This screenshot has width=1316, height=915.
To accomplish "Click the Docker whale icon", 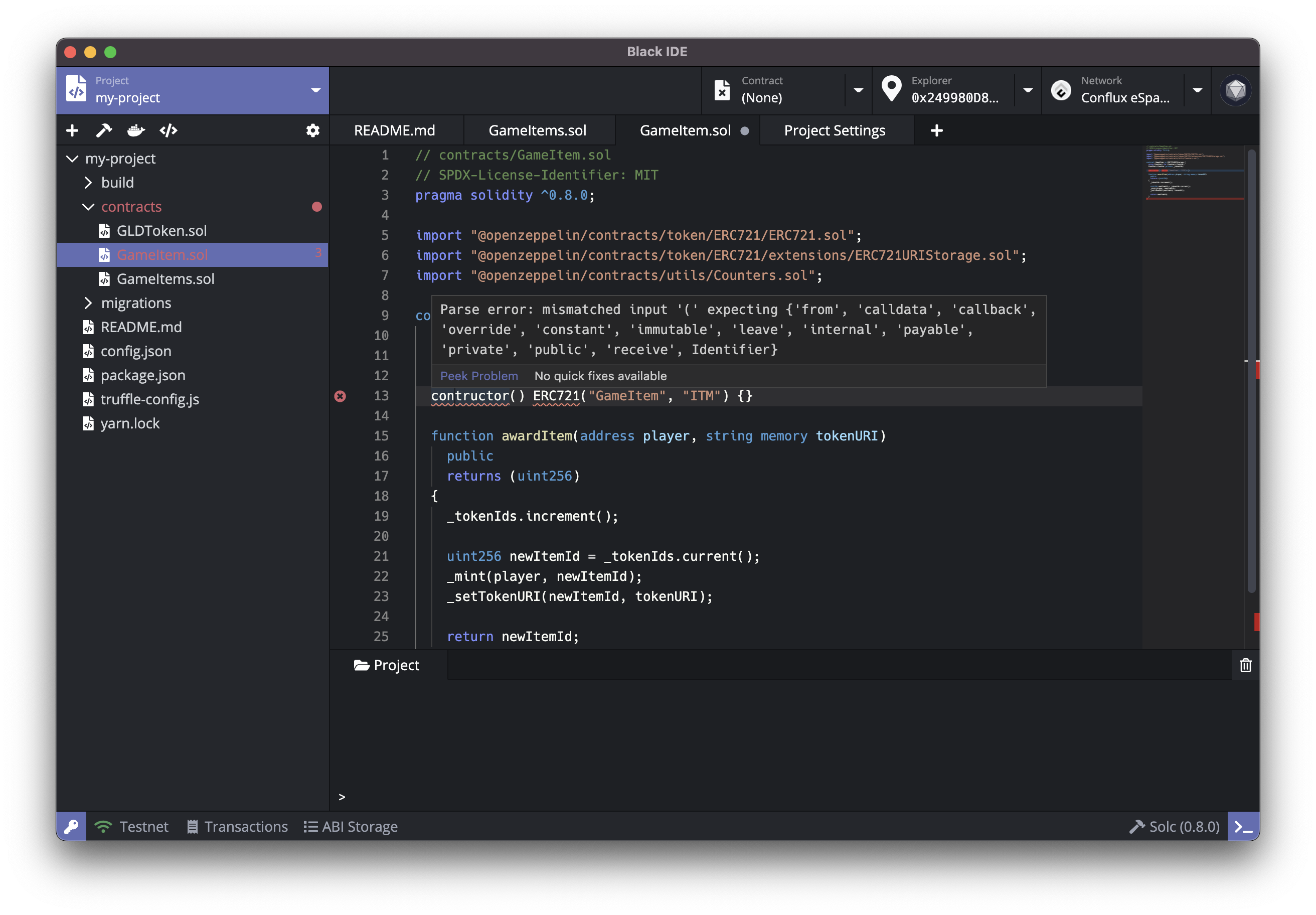I will click(136, 131).
